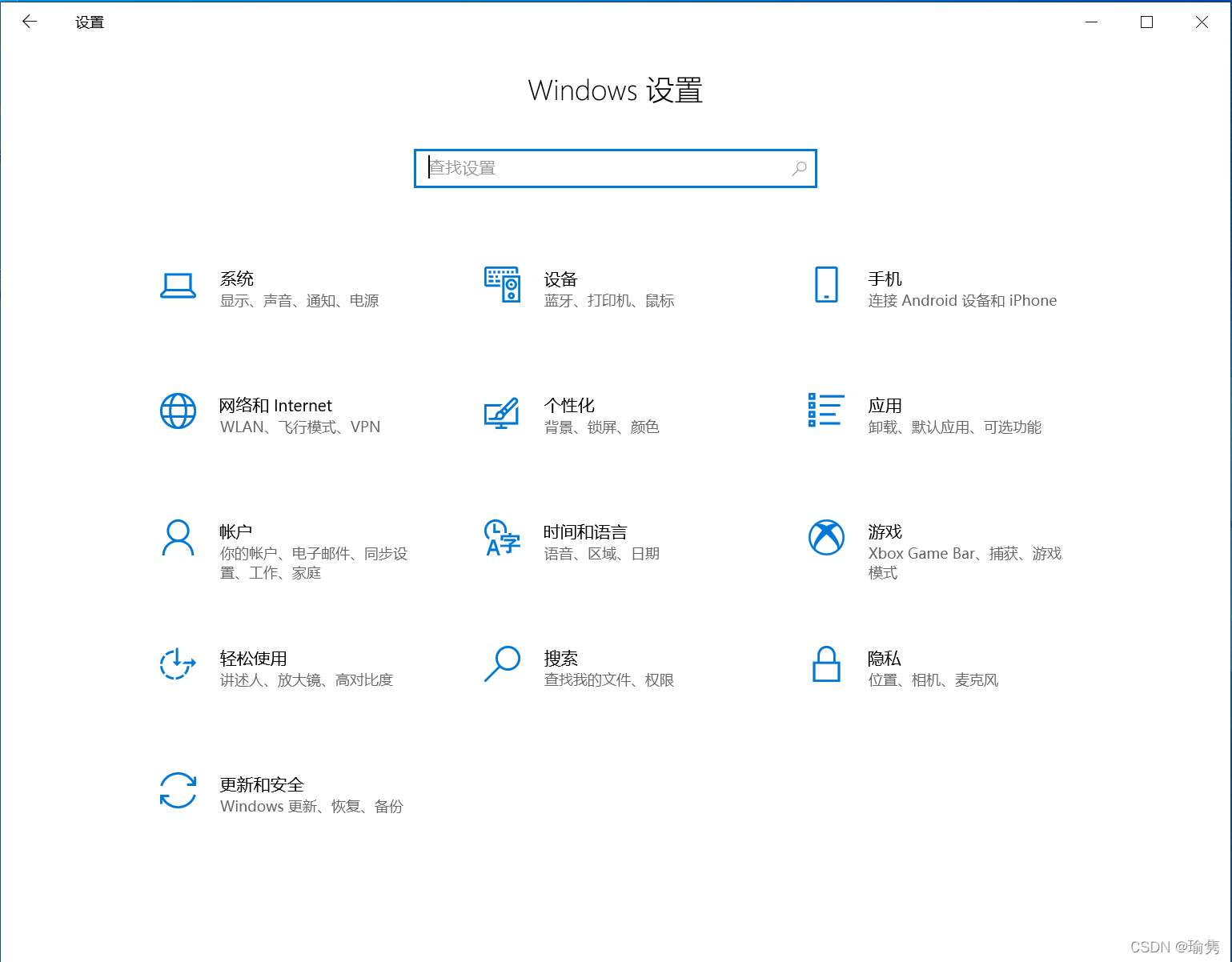Open the 应用 settings category
The width and height of the screenshot is (1232, 962).
point(925,415)
